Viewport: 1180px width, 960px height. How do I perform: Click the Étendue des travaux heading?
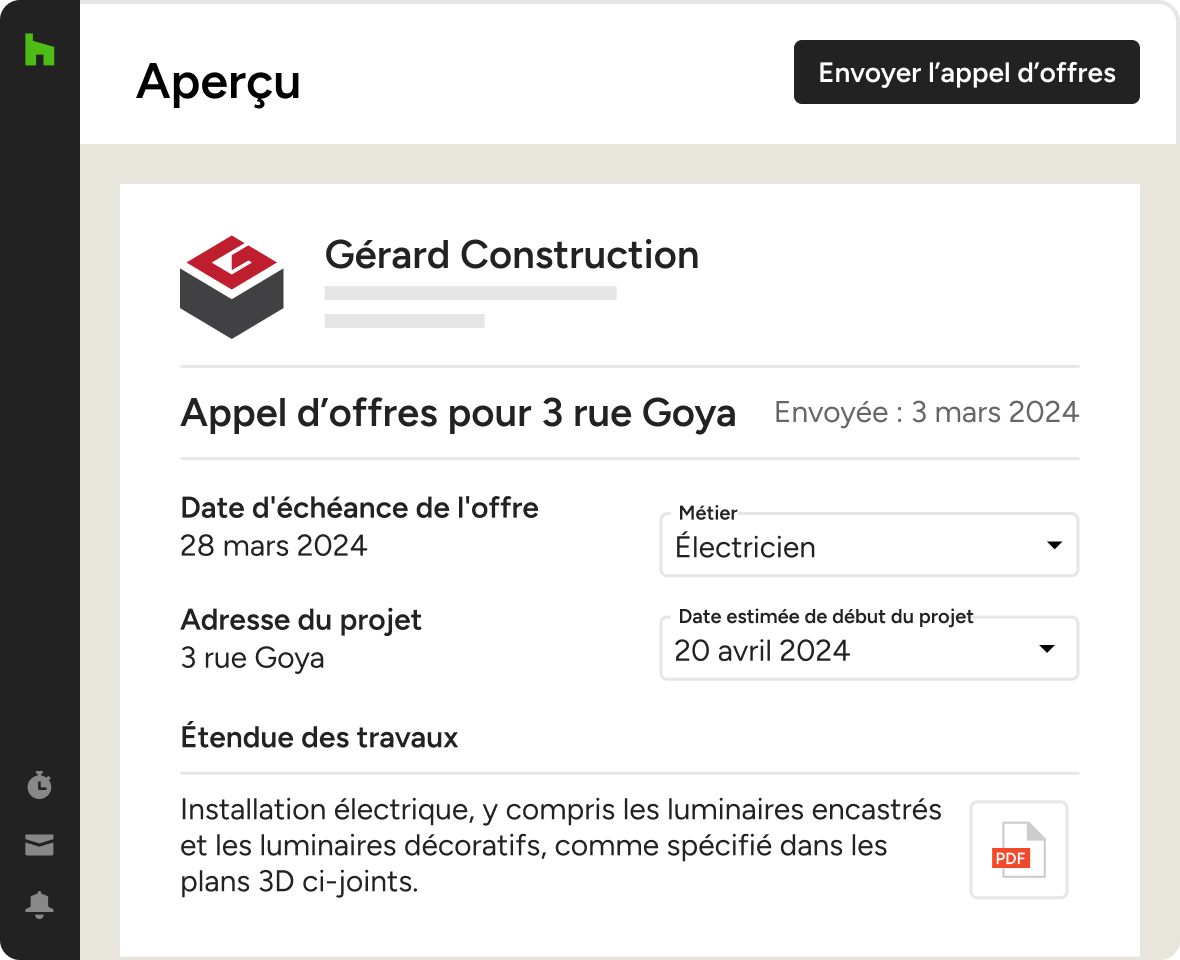(x=319, y=737)
